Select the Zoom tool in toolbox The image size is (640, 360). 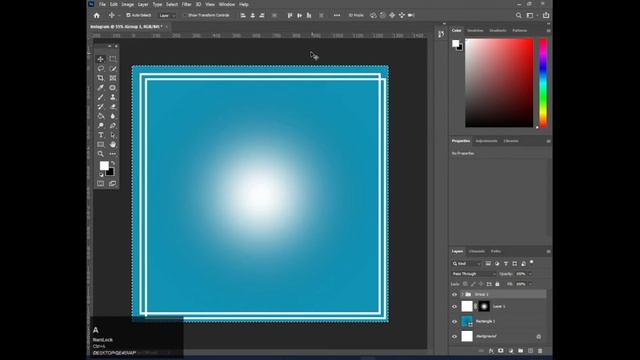(100, 154)
